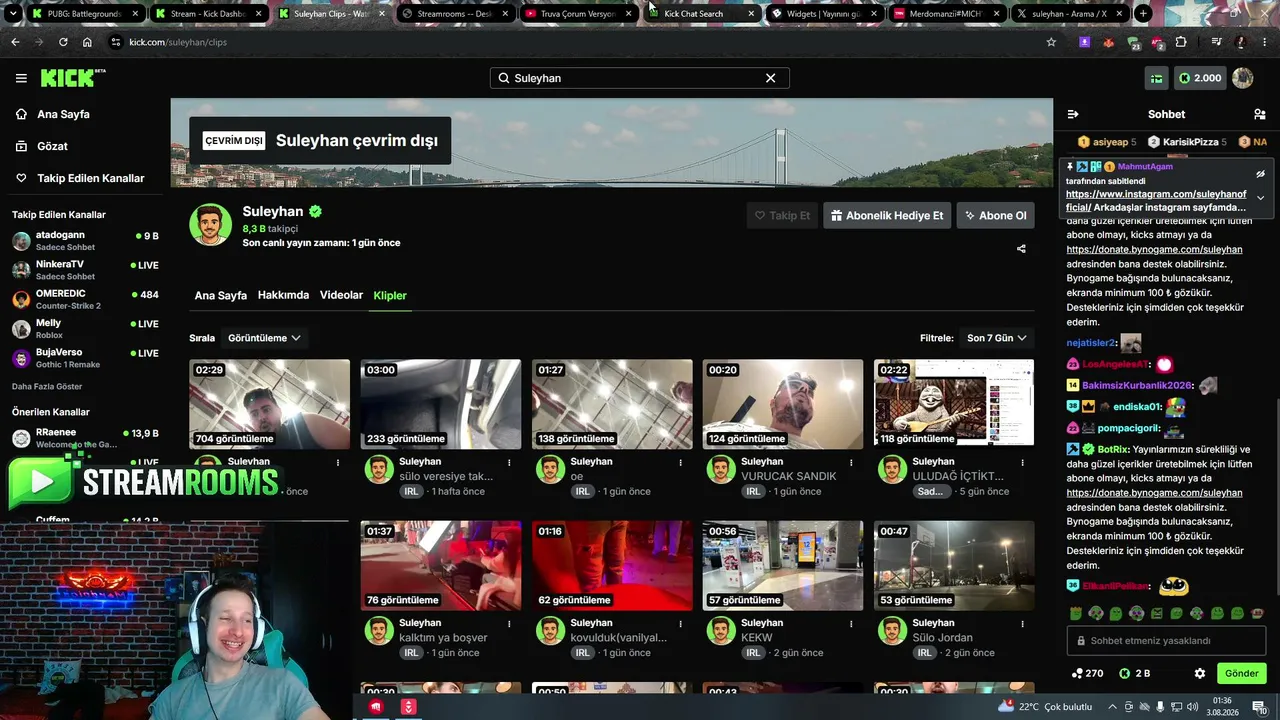Go to the browser home page
Viewport: 1280px width, 720px height.
pyautogui.click(x=87, y=42)
